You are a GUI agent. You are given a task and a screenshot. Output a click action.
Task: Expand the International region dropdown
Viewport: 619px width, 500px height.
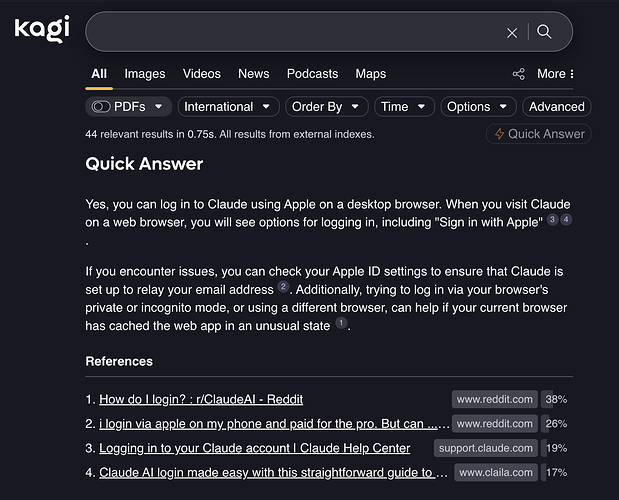click(x=229, y=107)
